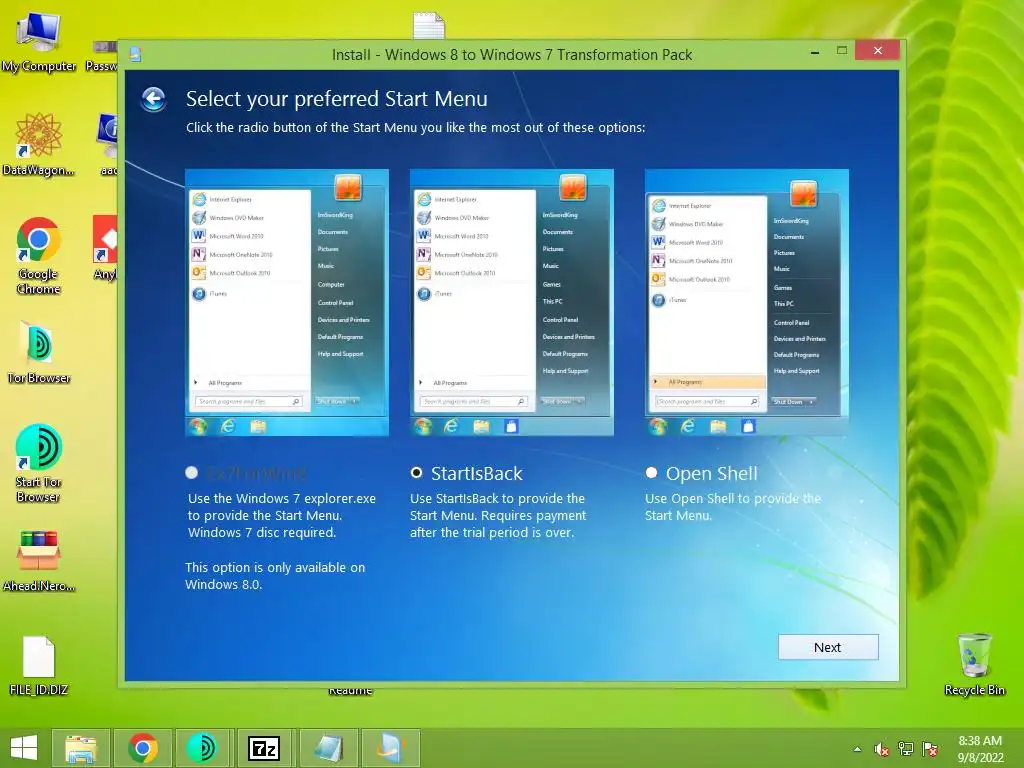Click 'Select your preferred Start Menu' heading
This screenshot has width=1024, height=768.
pyautogui.click(x=336, y=99)
